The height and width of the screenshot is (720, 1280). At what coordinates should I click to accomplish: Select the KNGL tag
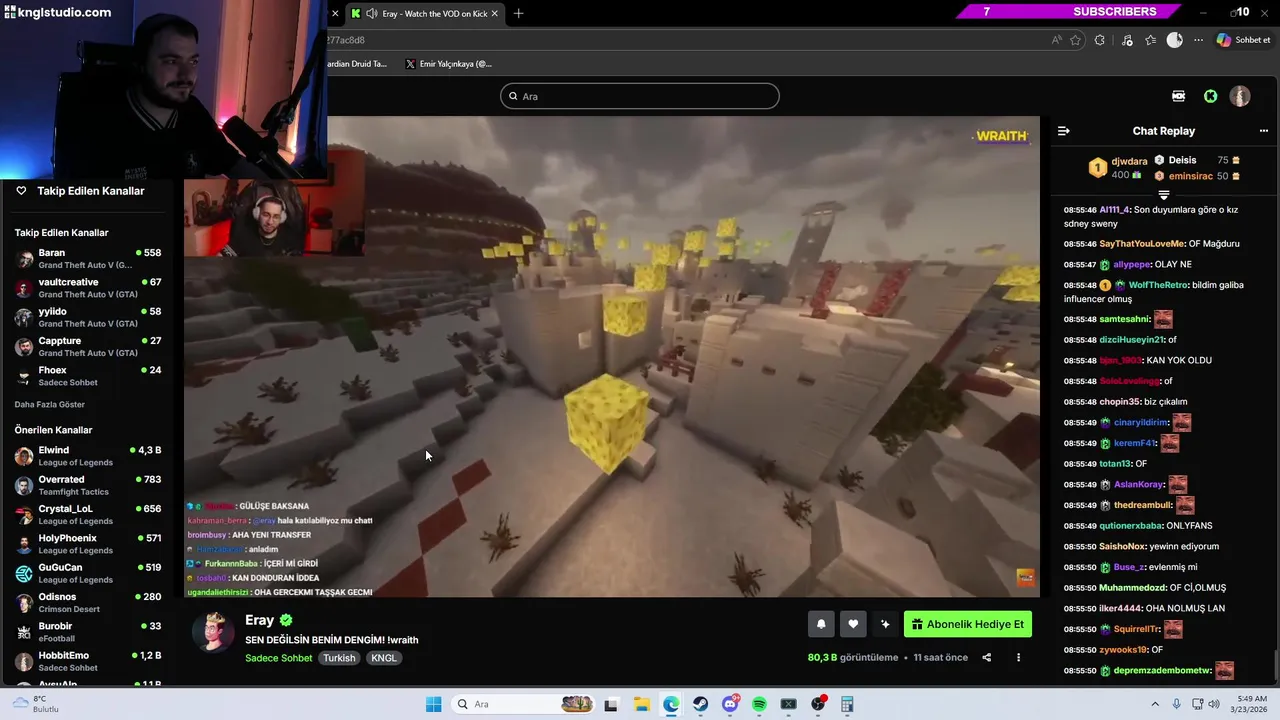coord(384,658)
